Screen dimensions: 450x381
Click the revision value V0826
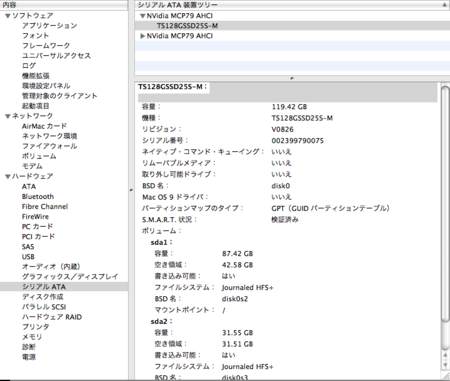click(283, 129)
